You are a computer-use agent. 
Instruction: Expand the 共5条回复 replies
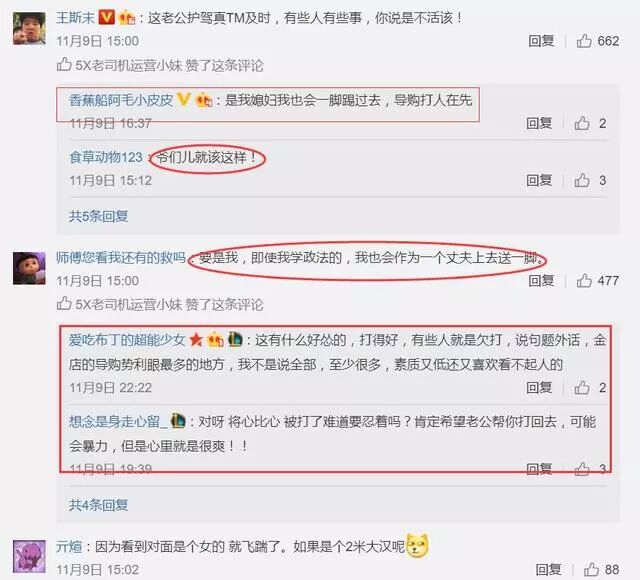click(x=98, y=216)
